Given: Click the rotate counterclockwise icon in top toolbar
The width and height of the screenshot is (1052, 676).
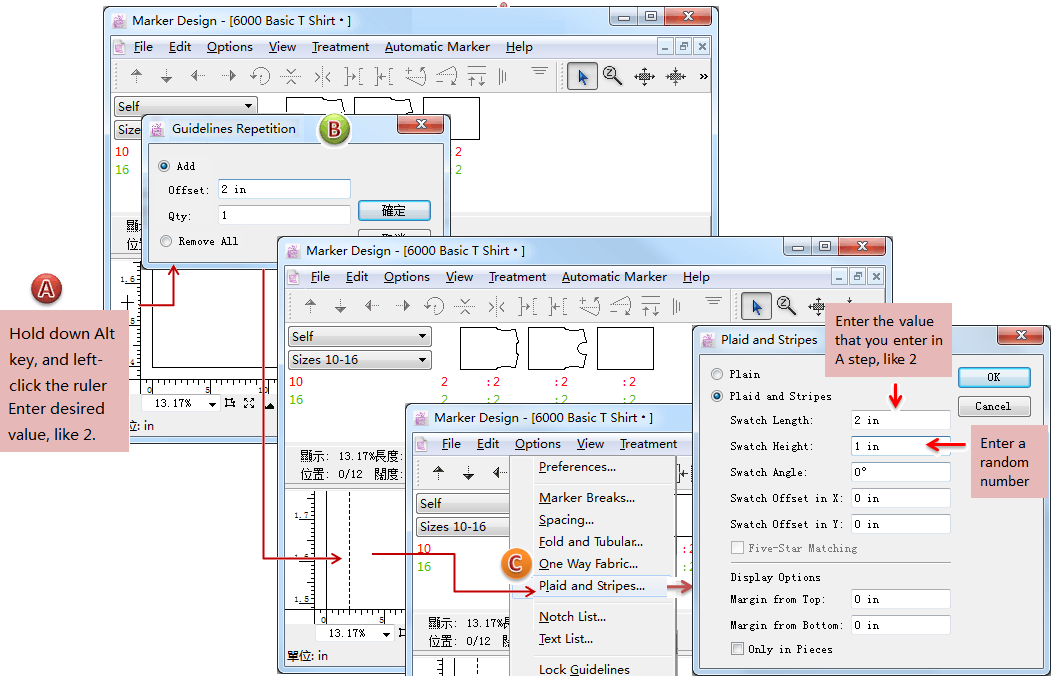Looking at the screenshot, I should click(x=260, y=76).
